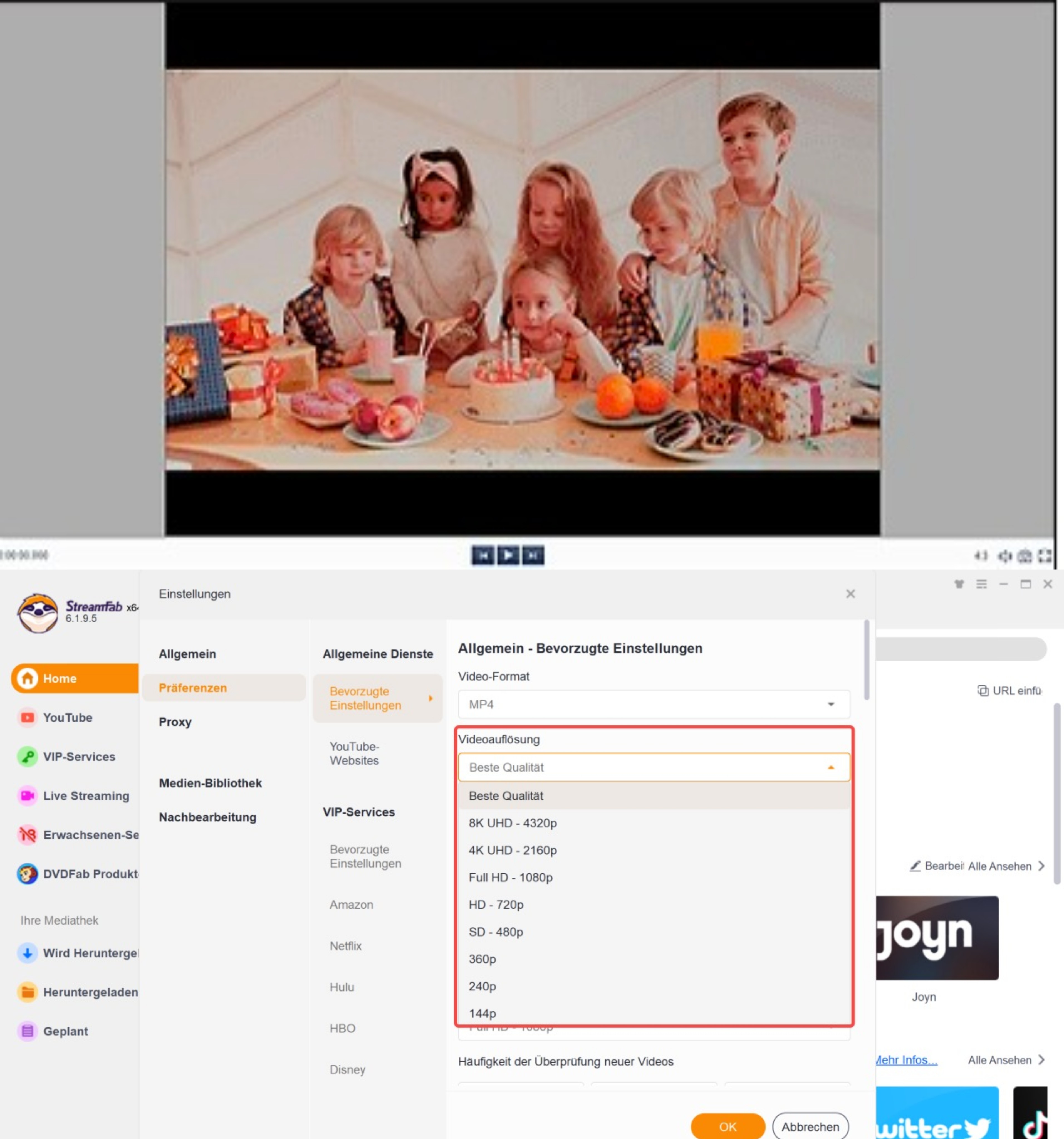Open the Proxy settings category
The height and width of the screenshot is (1139, 1064).
pos(175,722)
